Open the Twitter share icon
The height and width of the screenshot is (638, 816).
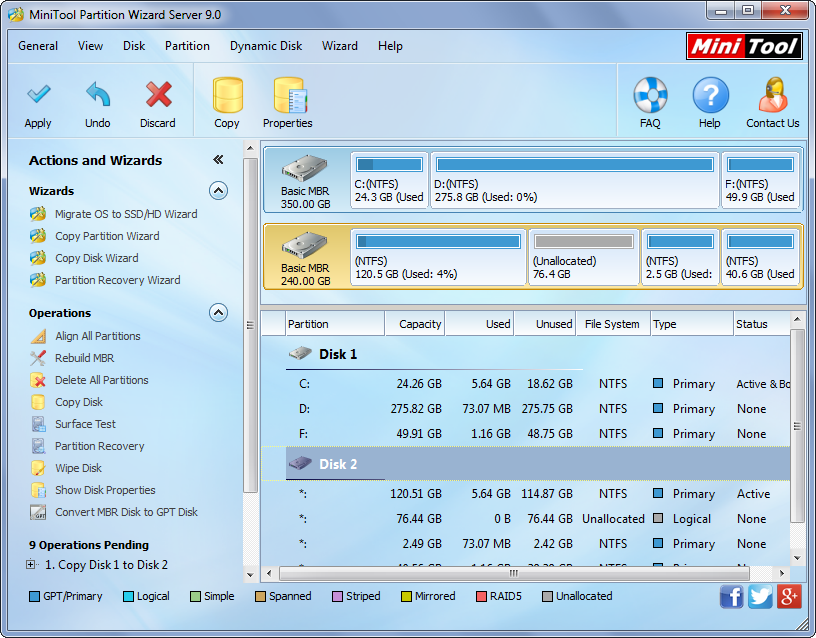point(760,596)
